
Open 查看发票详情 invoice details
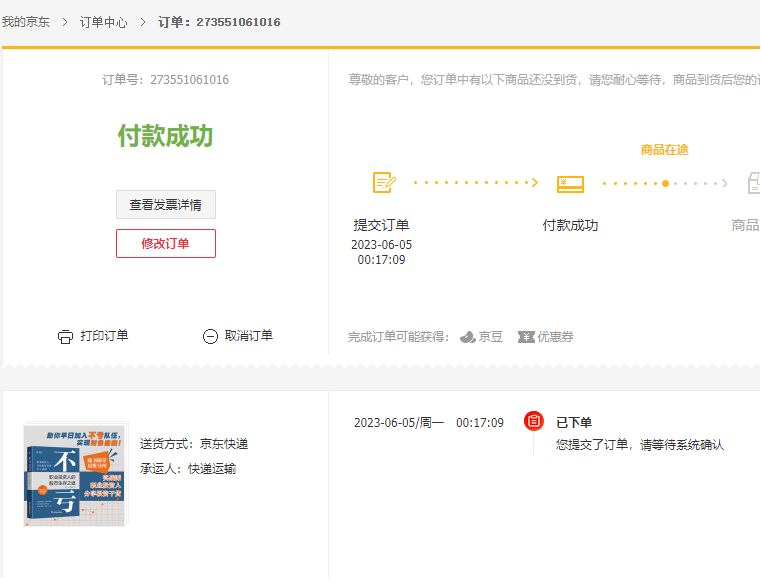pyautogui.click(x=165, y=205)
